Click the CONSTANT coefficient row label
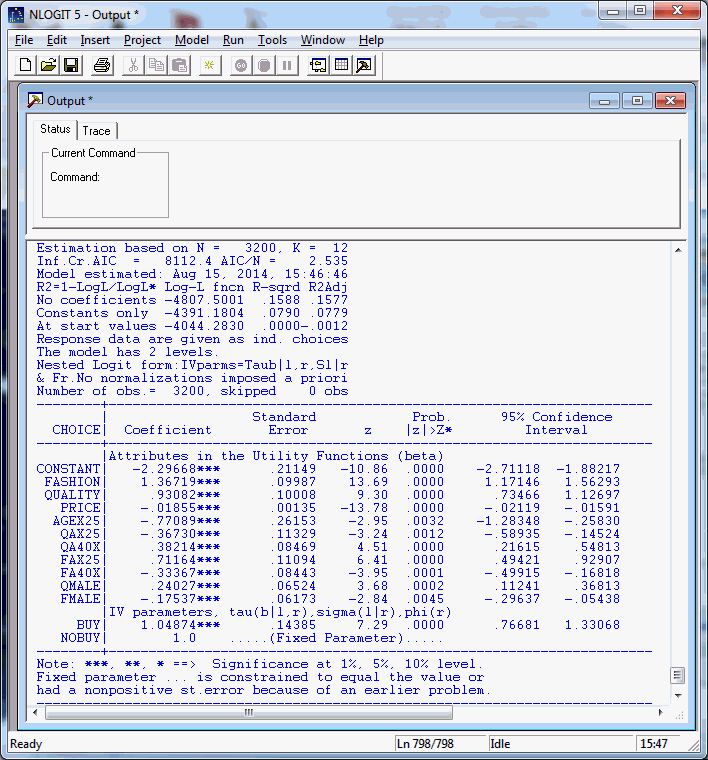Viewport: 708px width, 760px height. (68, 469)
